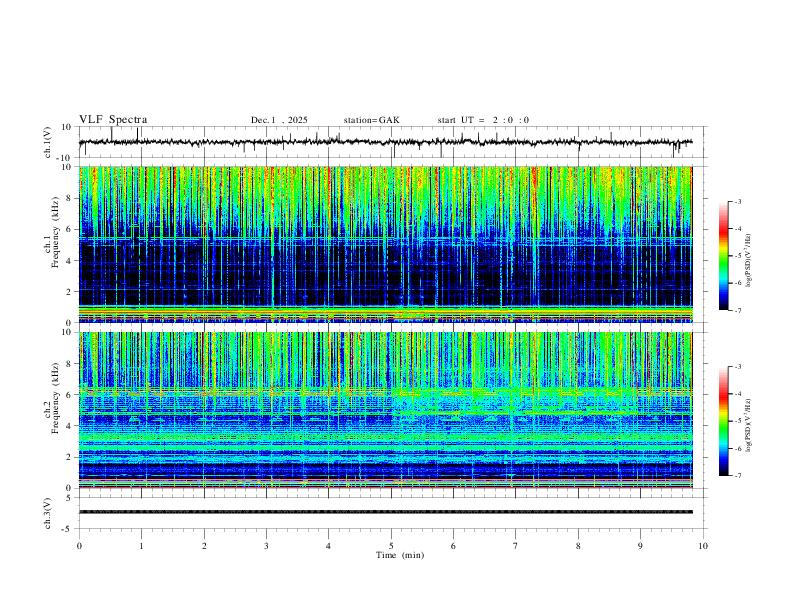Click time-axis tick label "6"
This screenshot has height=612, width=792.
click(x=454, y=546)
